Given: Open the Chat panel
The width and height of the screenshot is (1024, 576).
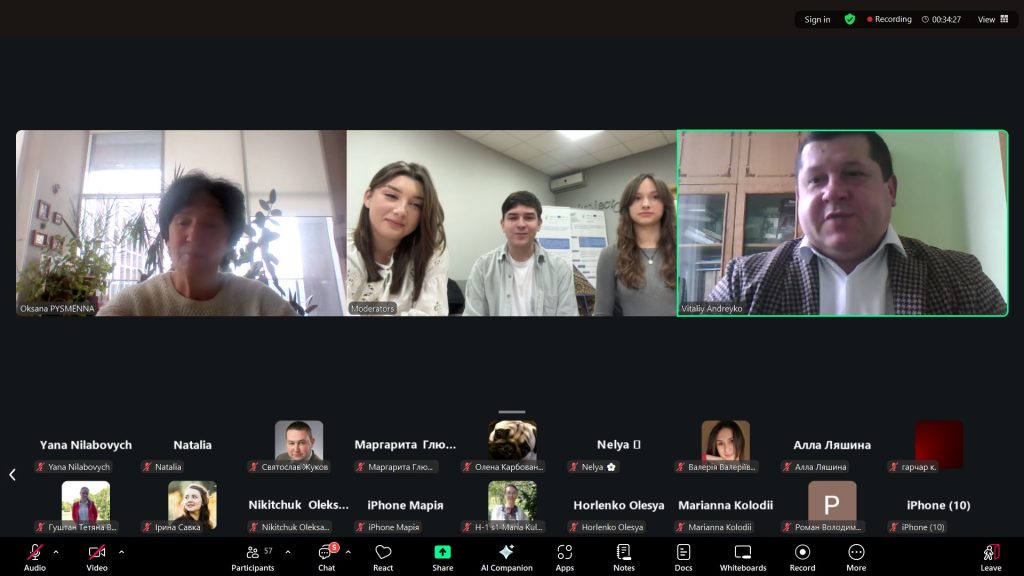Looking at the screenshot, I should [x=326, y=557].
